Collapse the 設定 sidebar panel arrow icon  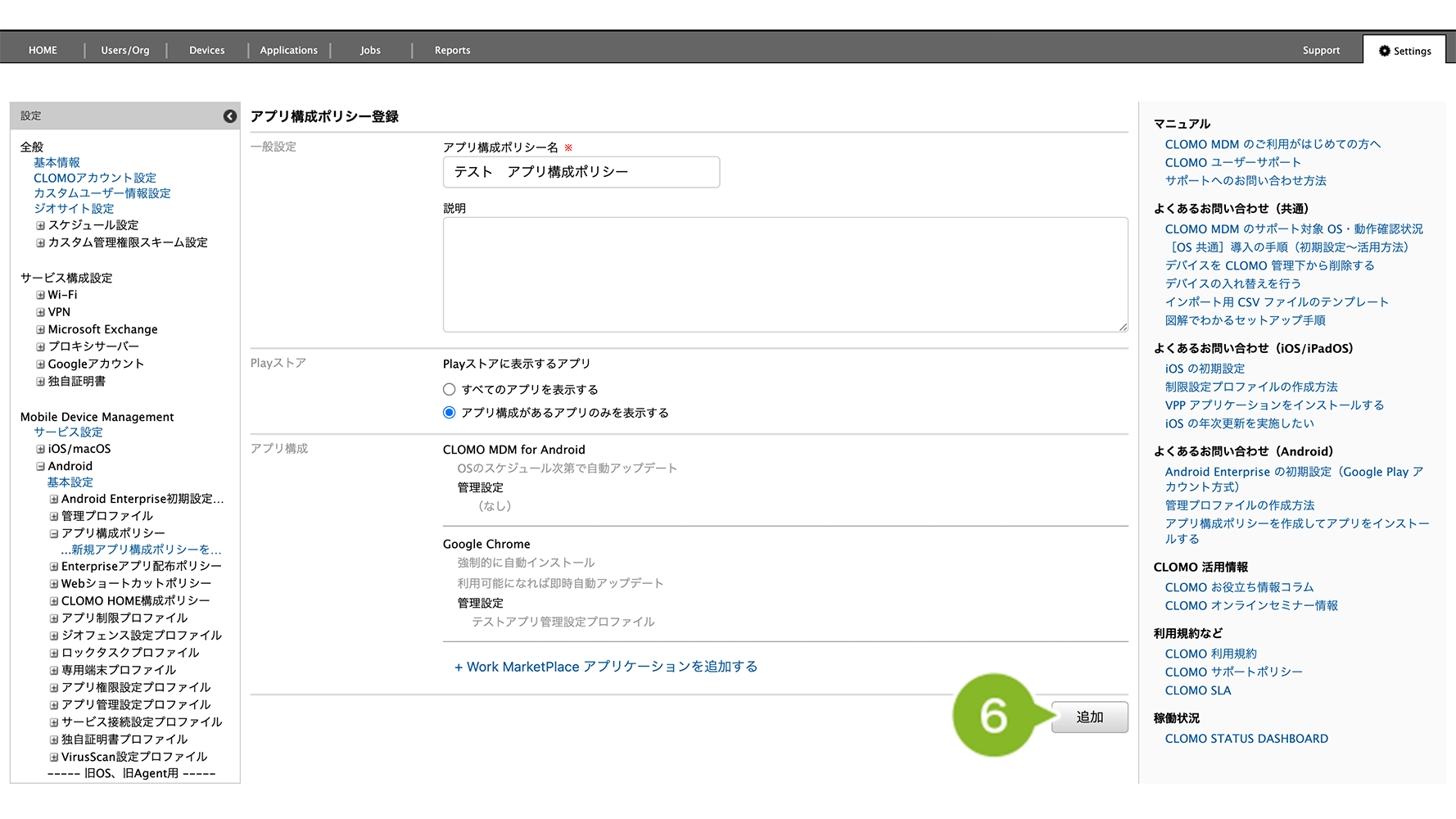pyautogui.click(x=230, y=116)
